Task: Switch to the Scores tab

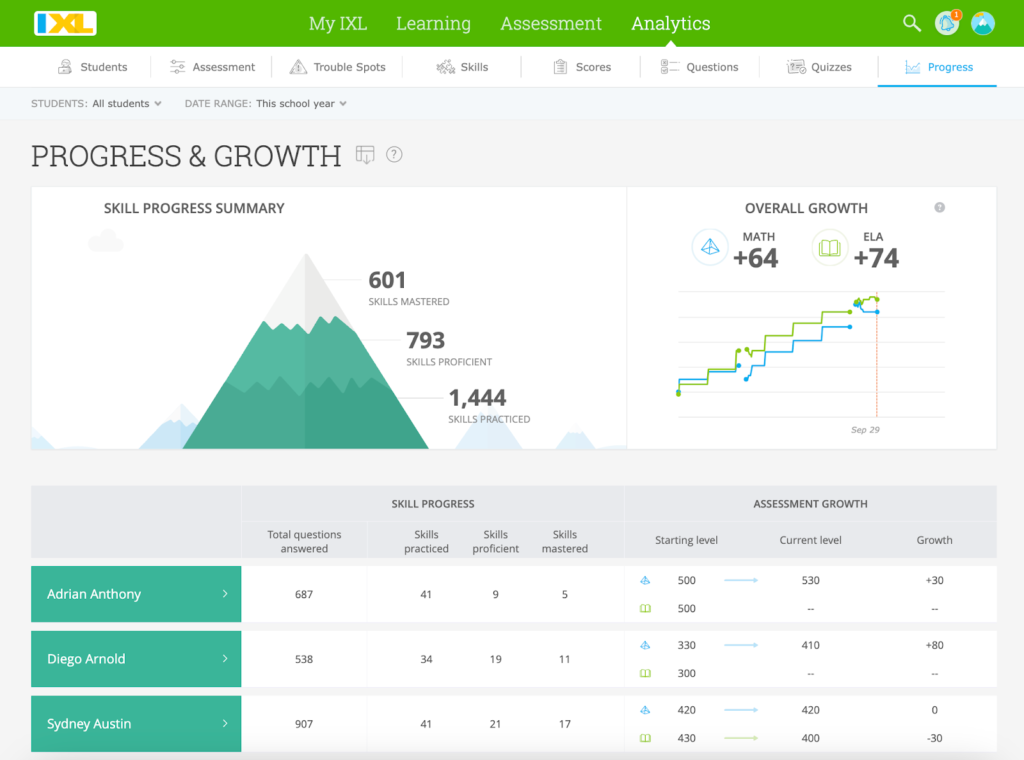Action: click(x=583, y=67)
